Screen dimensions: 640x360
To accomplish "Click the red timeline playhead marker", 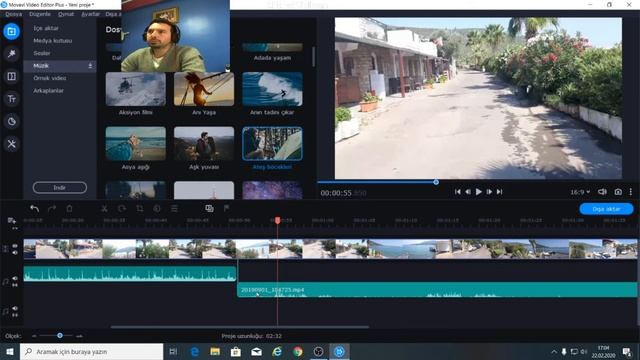I will (x=278, y=220).
